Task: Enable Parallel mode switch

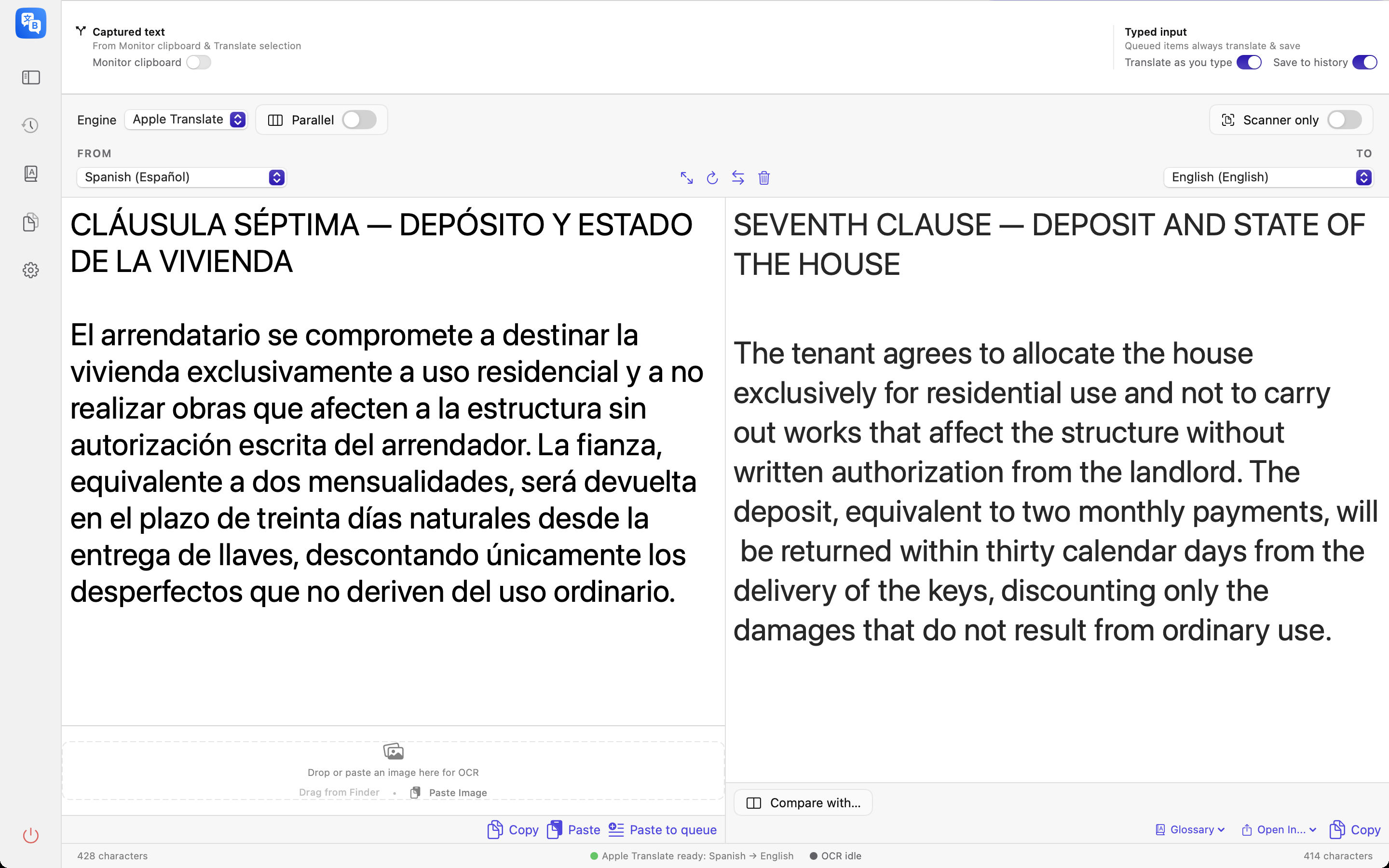Action: point(359,120)
